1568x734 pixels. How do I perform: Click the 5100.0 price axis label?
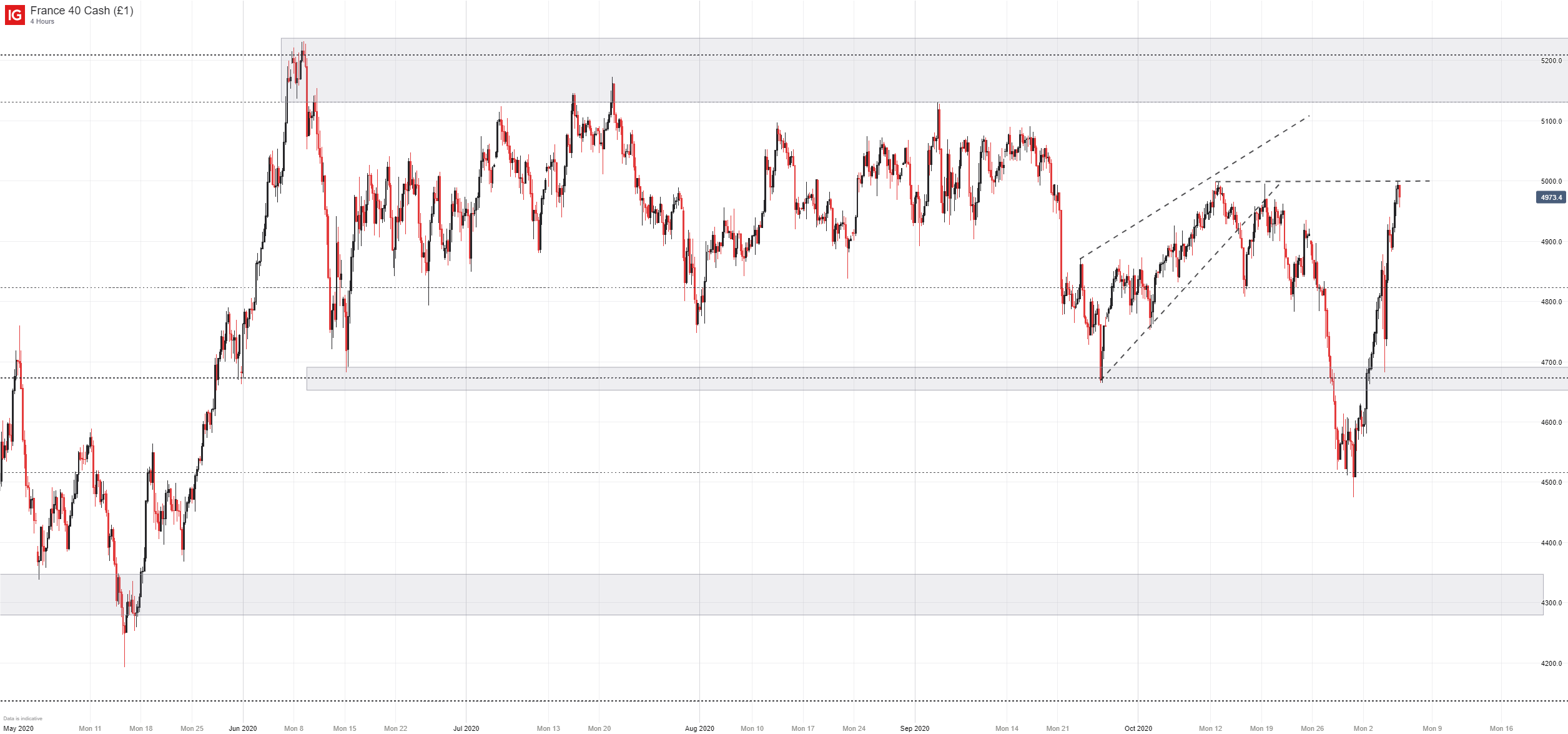pos(1551,121)
